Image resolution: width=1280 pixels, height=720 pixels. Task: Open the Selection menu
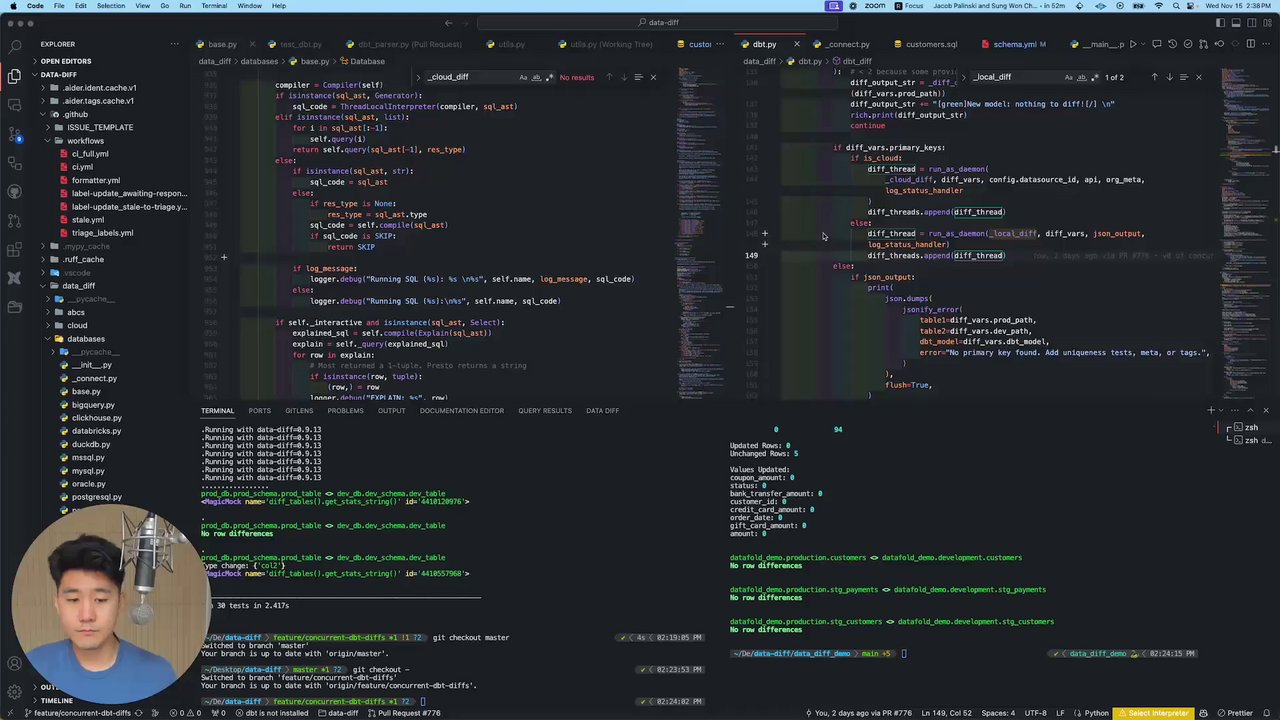(111, 6)
